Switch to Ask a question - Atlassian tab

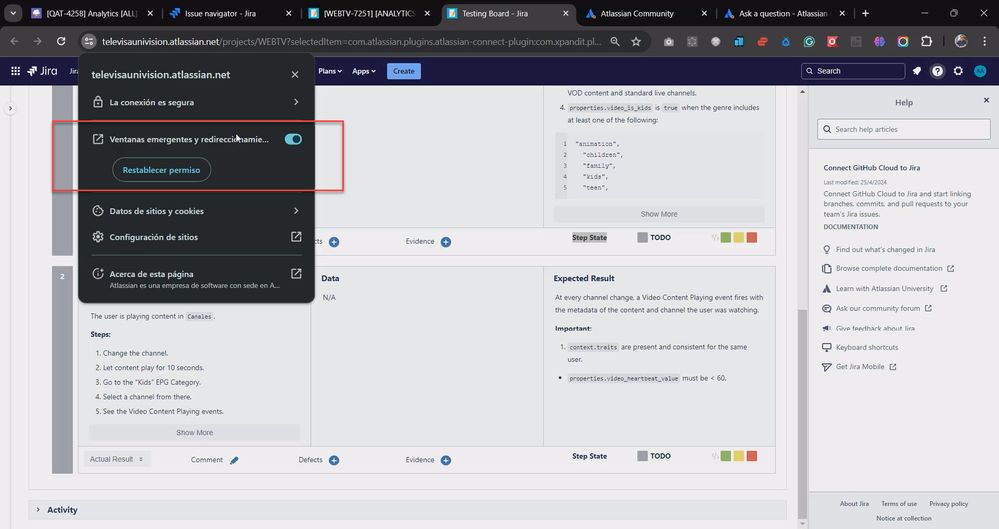(777, 13)
